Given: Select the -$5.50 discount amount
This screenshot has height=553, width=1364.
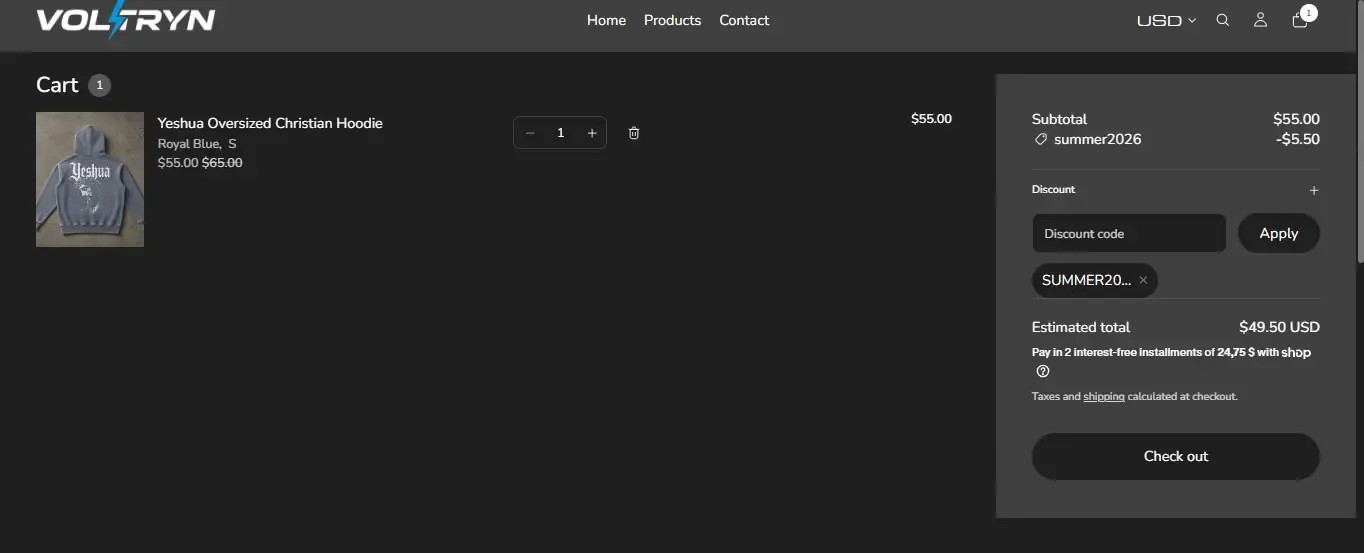Looking at the screenshot, I should pyautogui.click(x=1298, y=139).
